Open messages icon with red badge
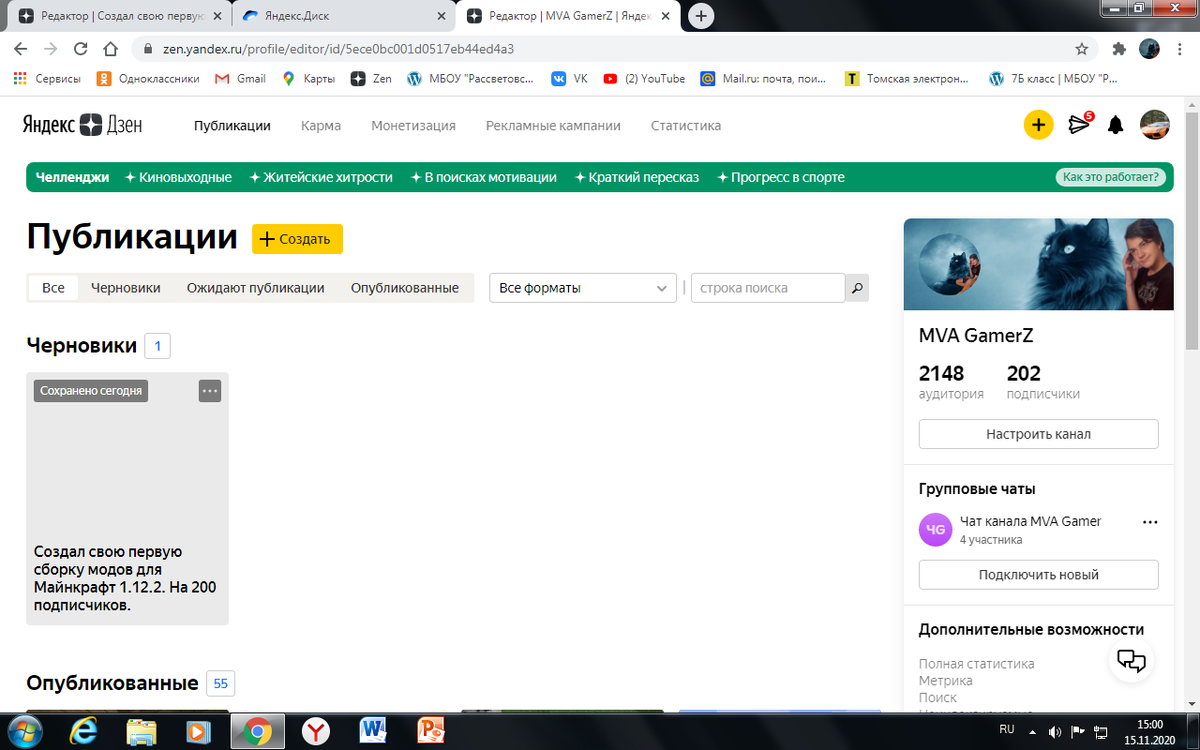The image size is (1200, 750). 1079,124
